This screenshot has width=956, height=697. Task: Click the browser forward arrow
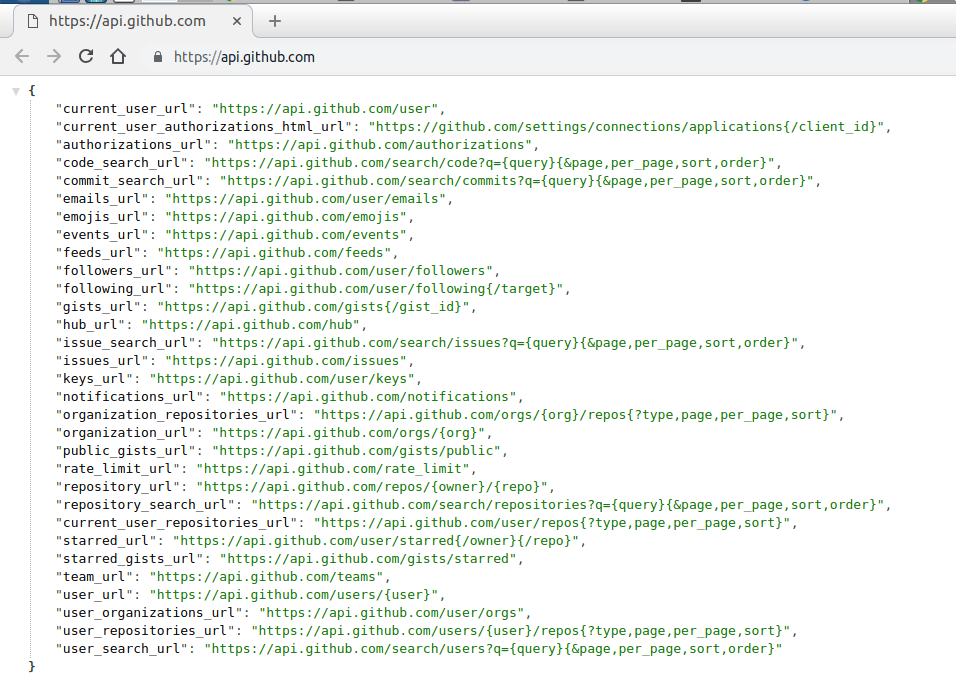click(x=54, y=57)
